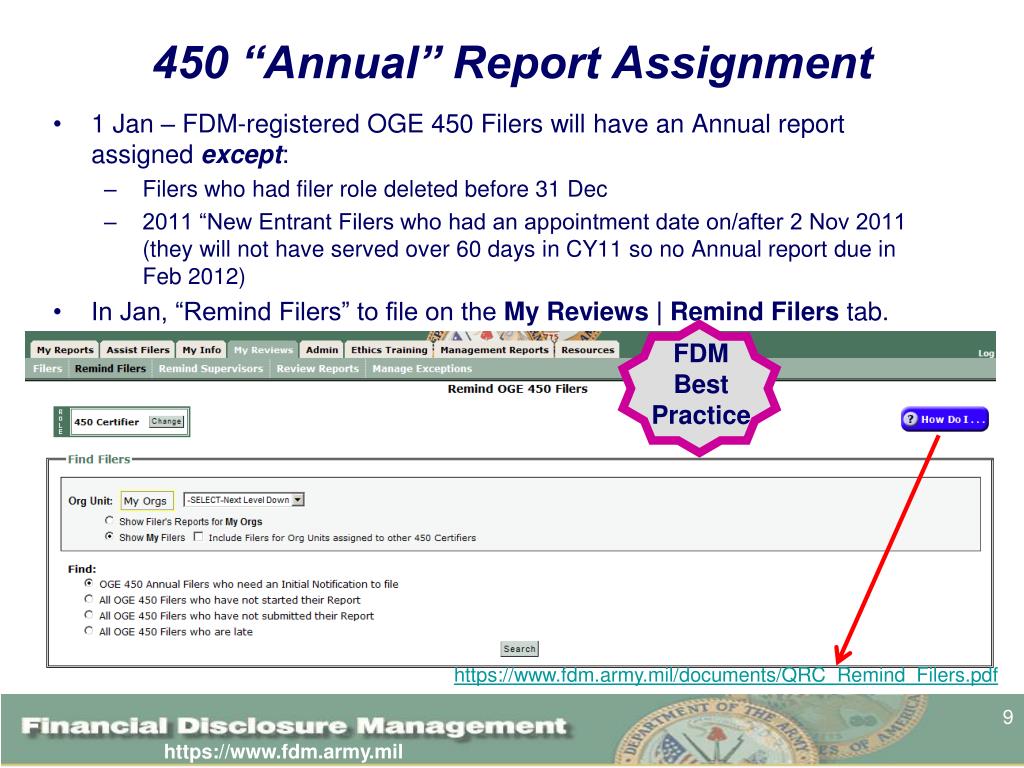Check Include Filers for other 450 Certifiers
The image size is (1024, 768).
199,537
